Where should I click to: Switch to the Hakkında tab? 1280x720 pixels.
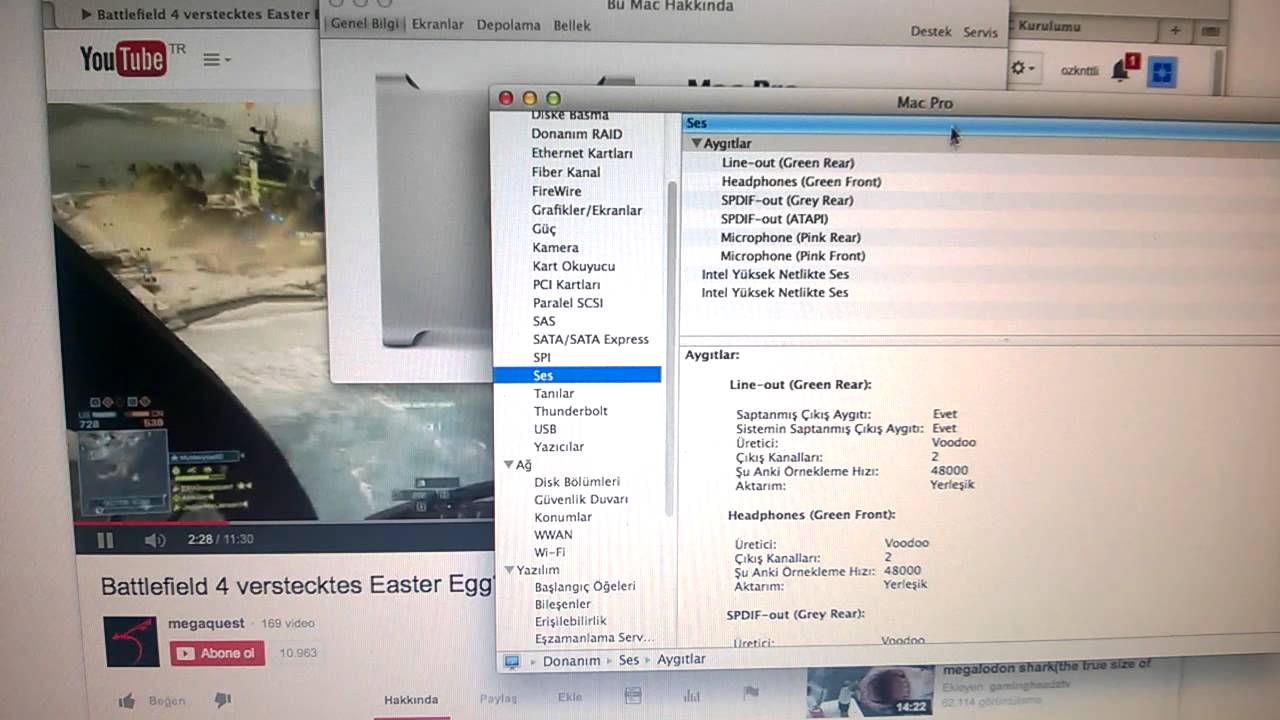point(411,700)
